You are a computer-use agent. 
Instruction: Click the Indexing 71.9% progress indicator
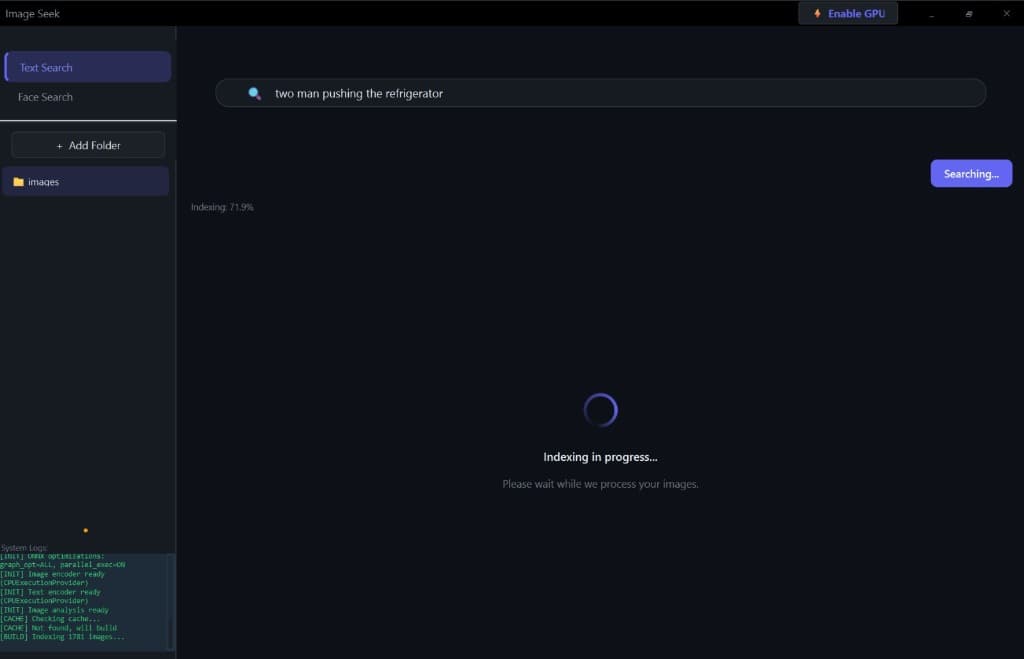(x=222, y=206)
